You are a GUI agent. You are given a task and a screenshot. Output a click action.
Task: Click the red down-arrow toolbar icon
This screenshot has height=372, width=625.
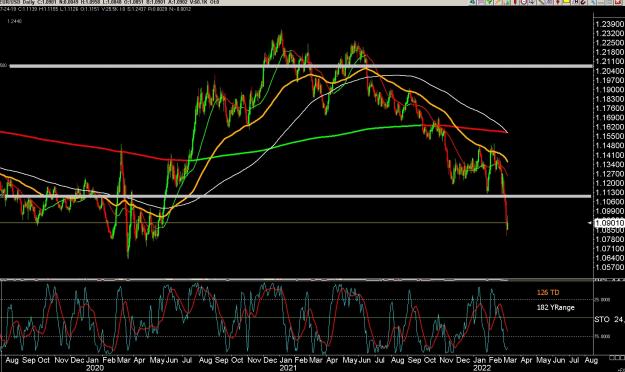click(x=558, y=2)
